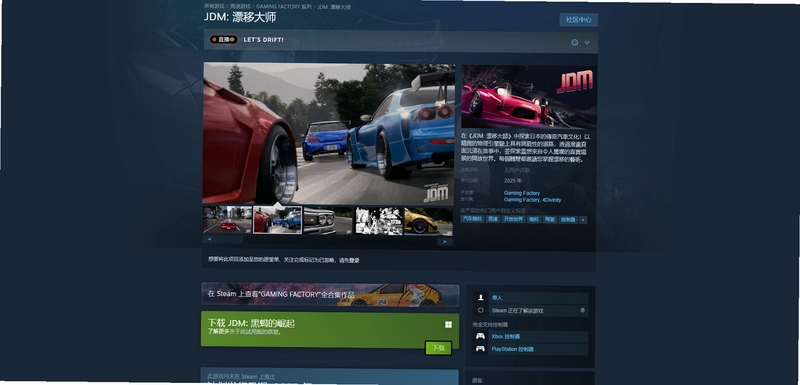Click the green 下载 download button
Screen dimensions: 800x385
pyautogui.click(x=438, y=348)
